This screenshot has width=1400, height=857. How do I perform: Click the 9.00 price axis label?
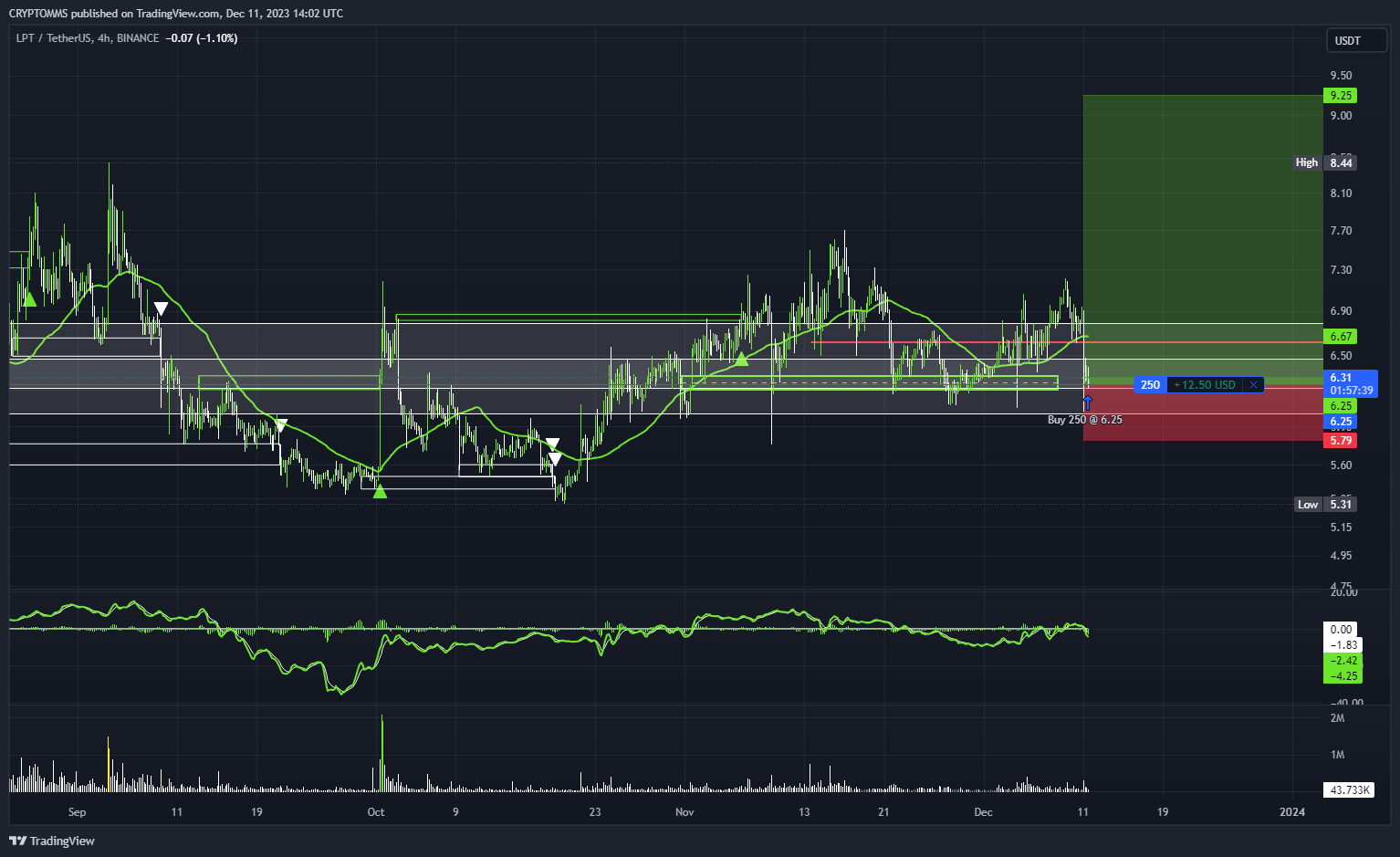1341,116
